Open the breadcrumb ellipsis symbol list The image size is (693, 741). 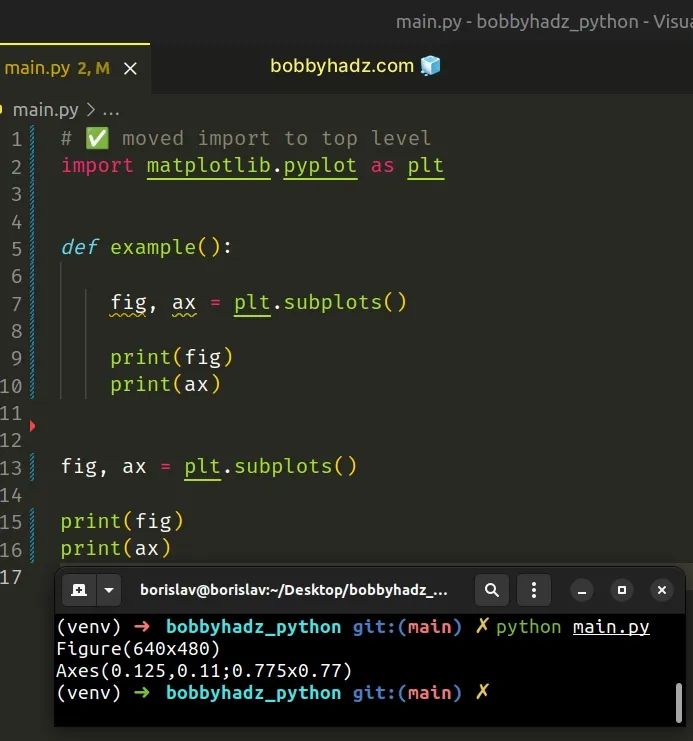click(111, 111)
